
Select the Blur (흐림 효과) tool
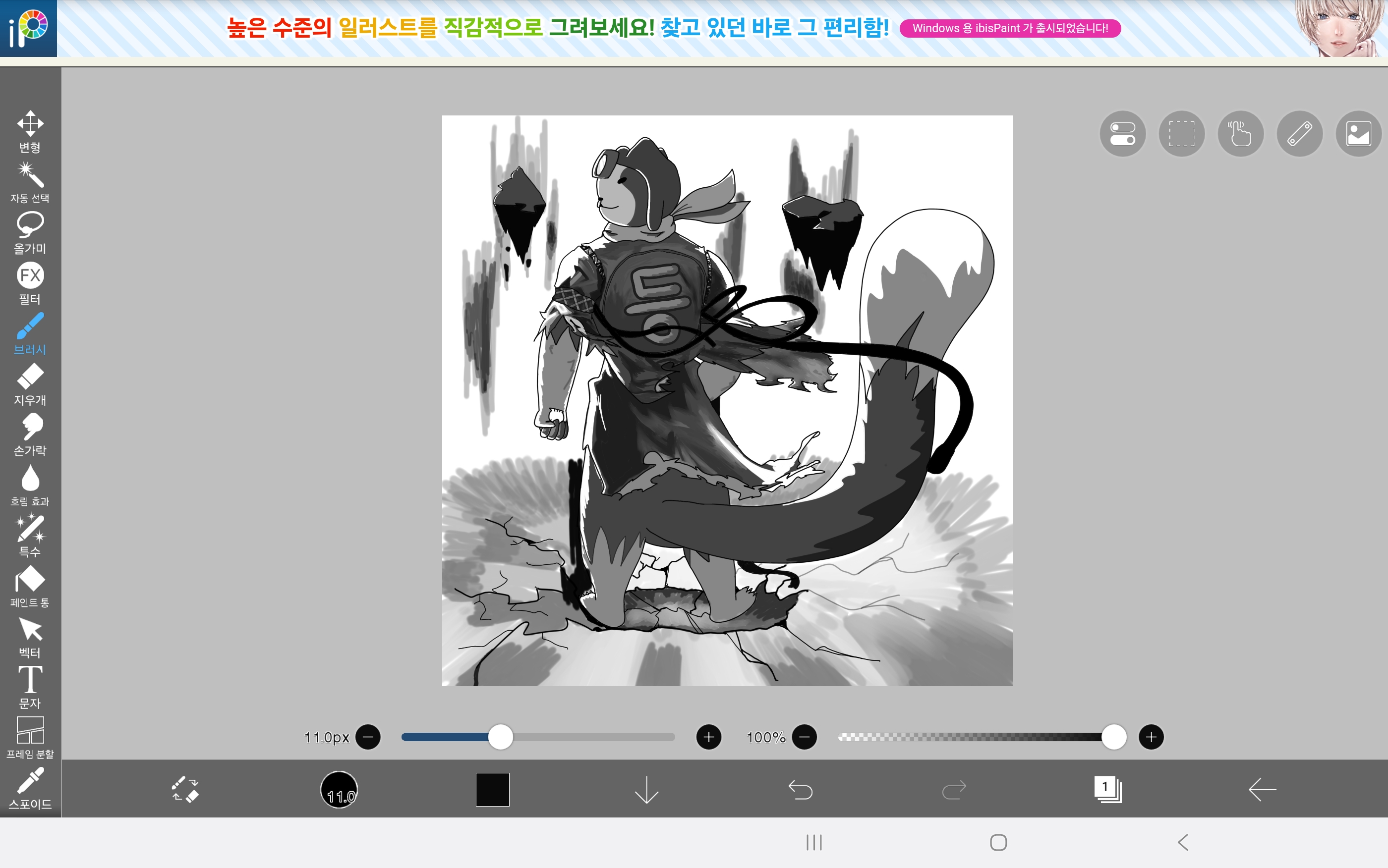point(30,485)
